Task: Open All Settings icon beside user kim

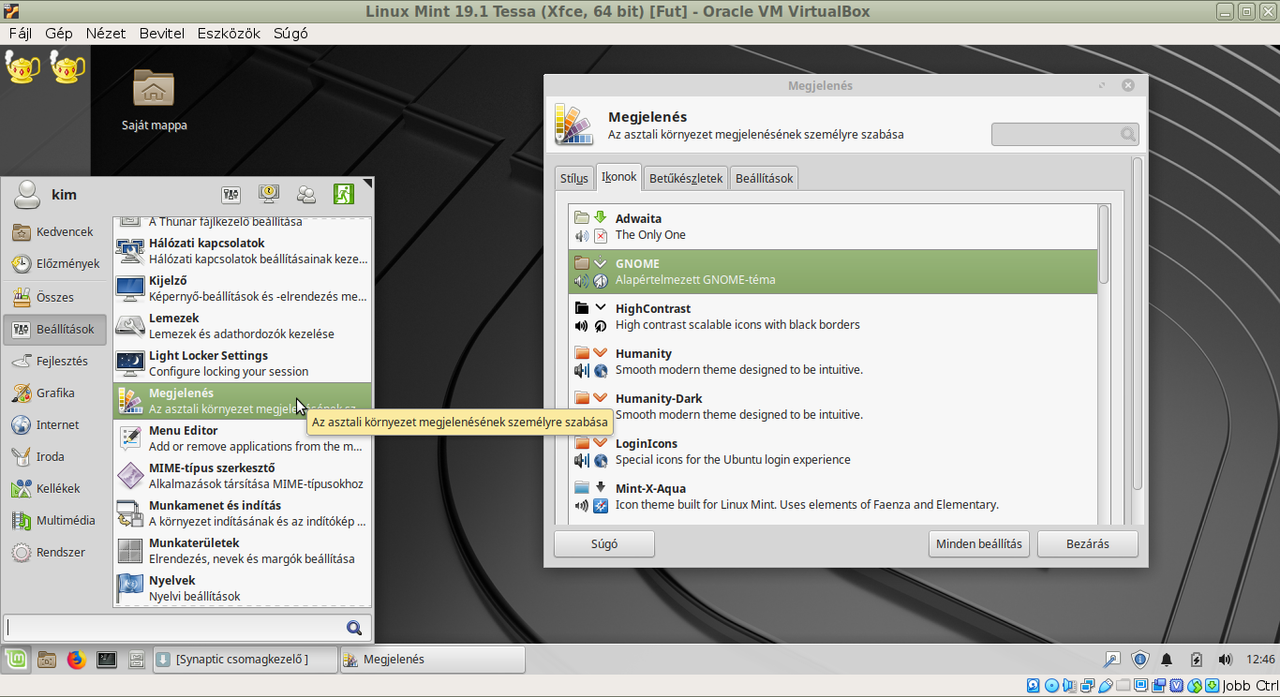Action: coord(231,194)
